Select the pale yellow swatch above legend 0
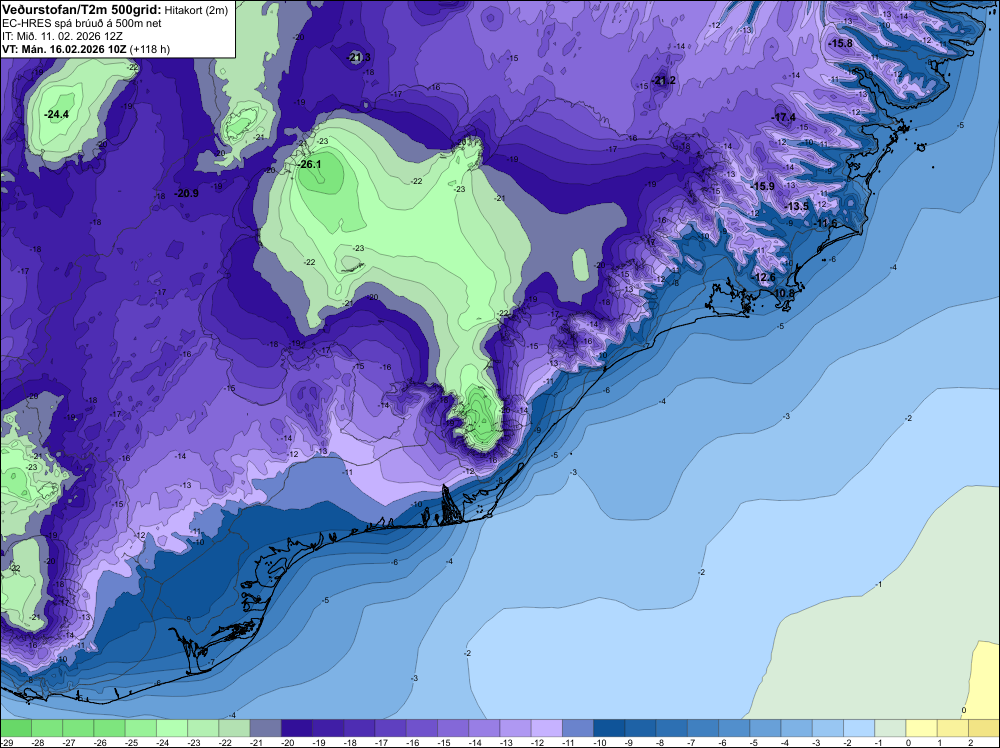Screen dimensions: 1000x748 pos(921,728)
